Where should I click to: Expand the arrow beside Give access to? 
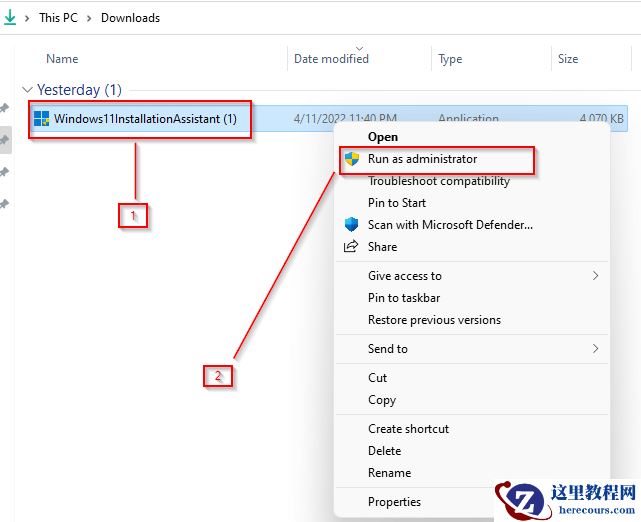tap(595, 276)
